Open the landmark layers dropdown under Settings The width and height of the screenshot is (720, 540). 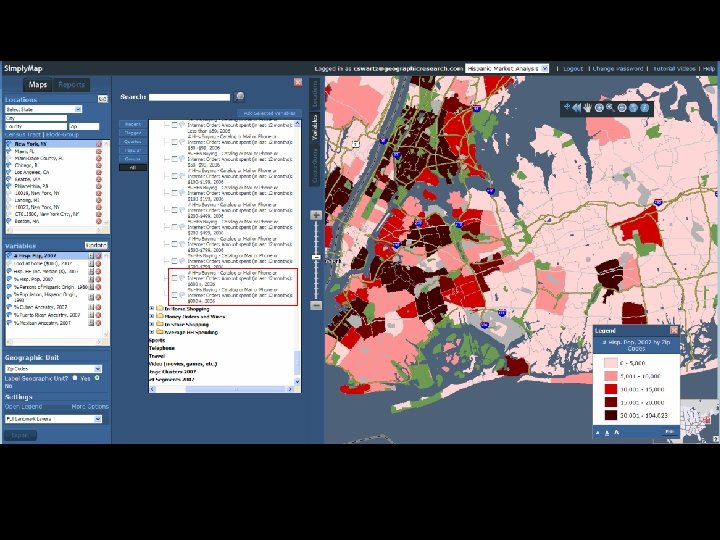coord(53,419)
